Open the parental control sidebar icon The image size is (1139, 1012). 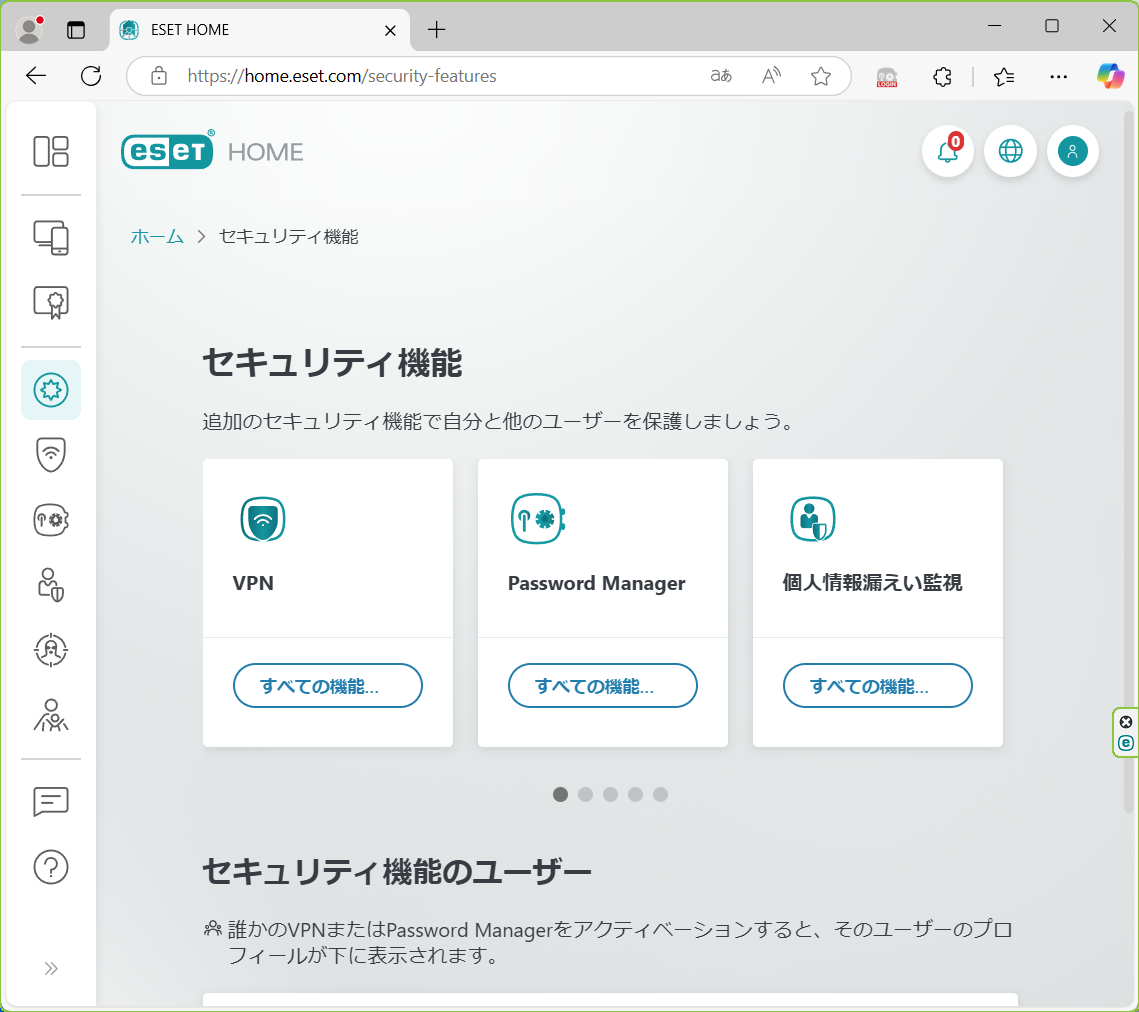coord(51,715)
